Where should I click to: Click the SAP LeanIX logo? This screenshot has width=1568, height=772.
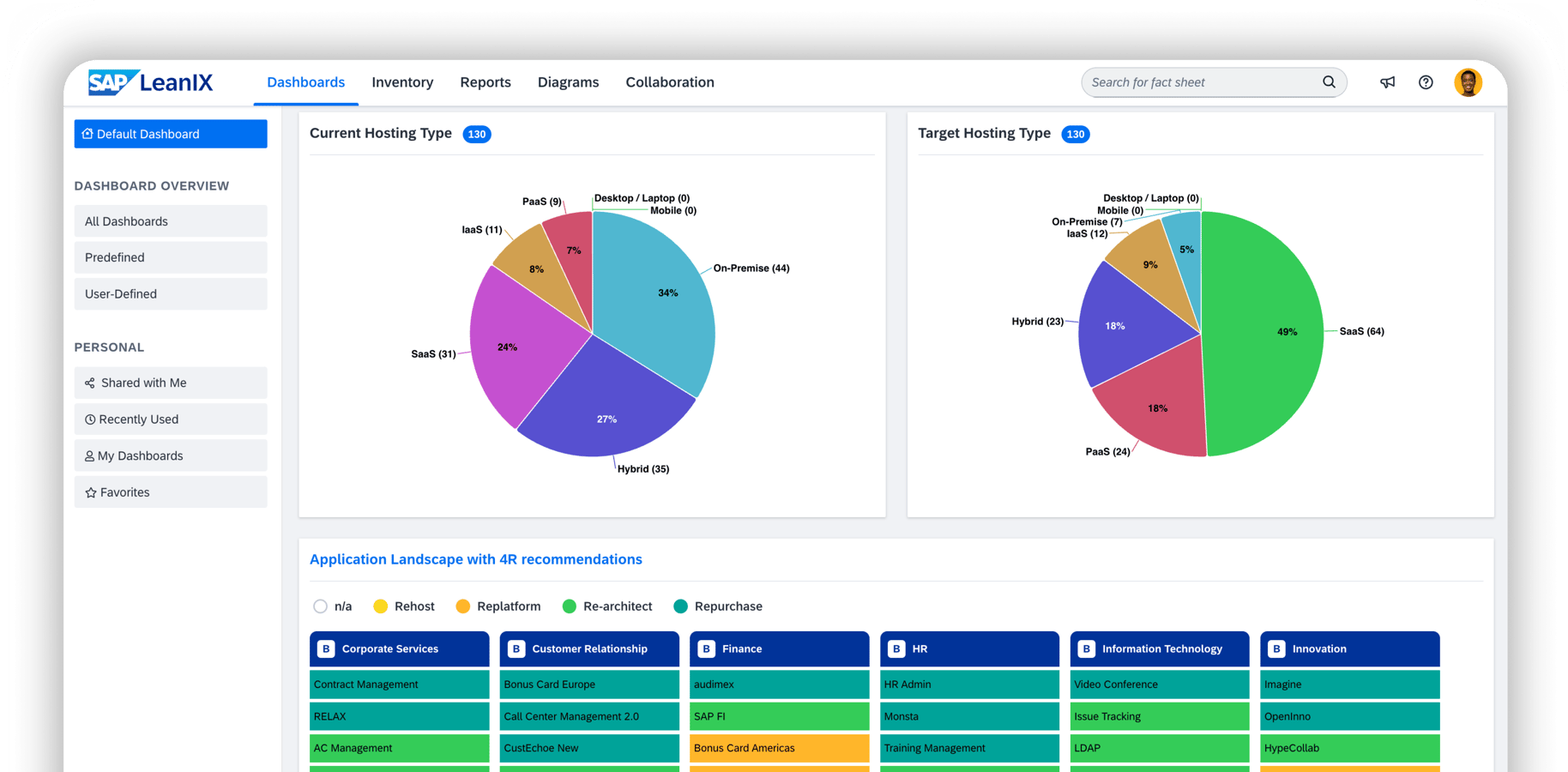[151, 82]
